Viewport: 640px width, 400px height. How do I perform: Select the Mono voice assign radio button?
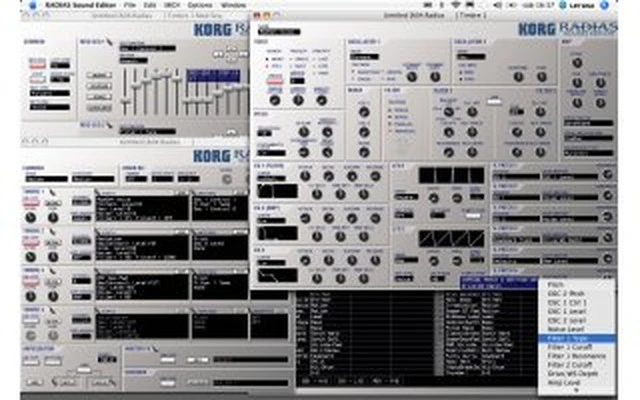tap(267, 59)
